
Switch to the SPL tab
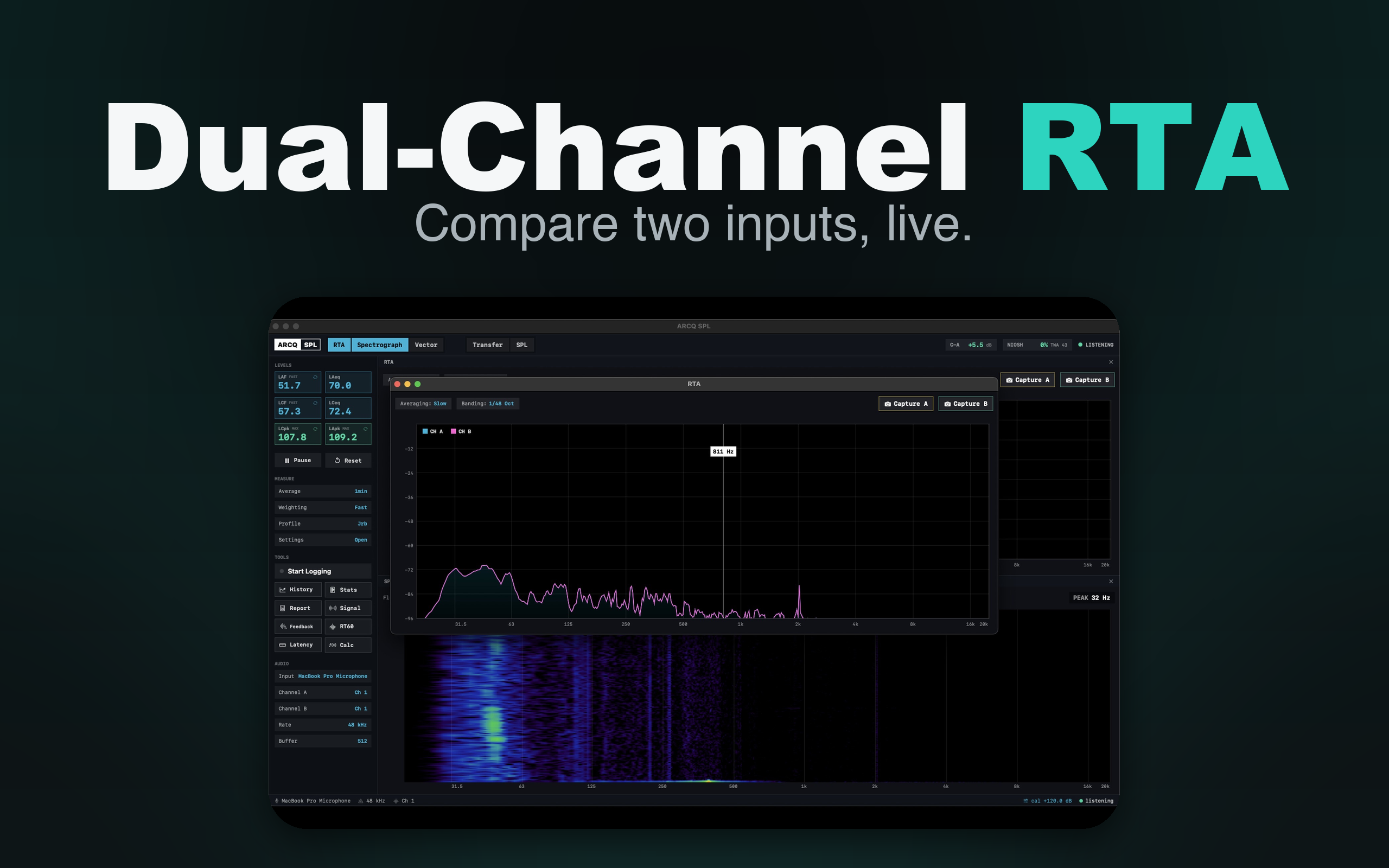point(522,345)
